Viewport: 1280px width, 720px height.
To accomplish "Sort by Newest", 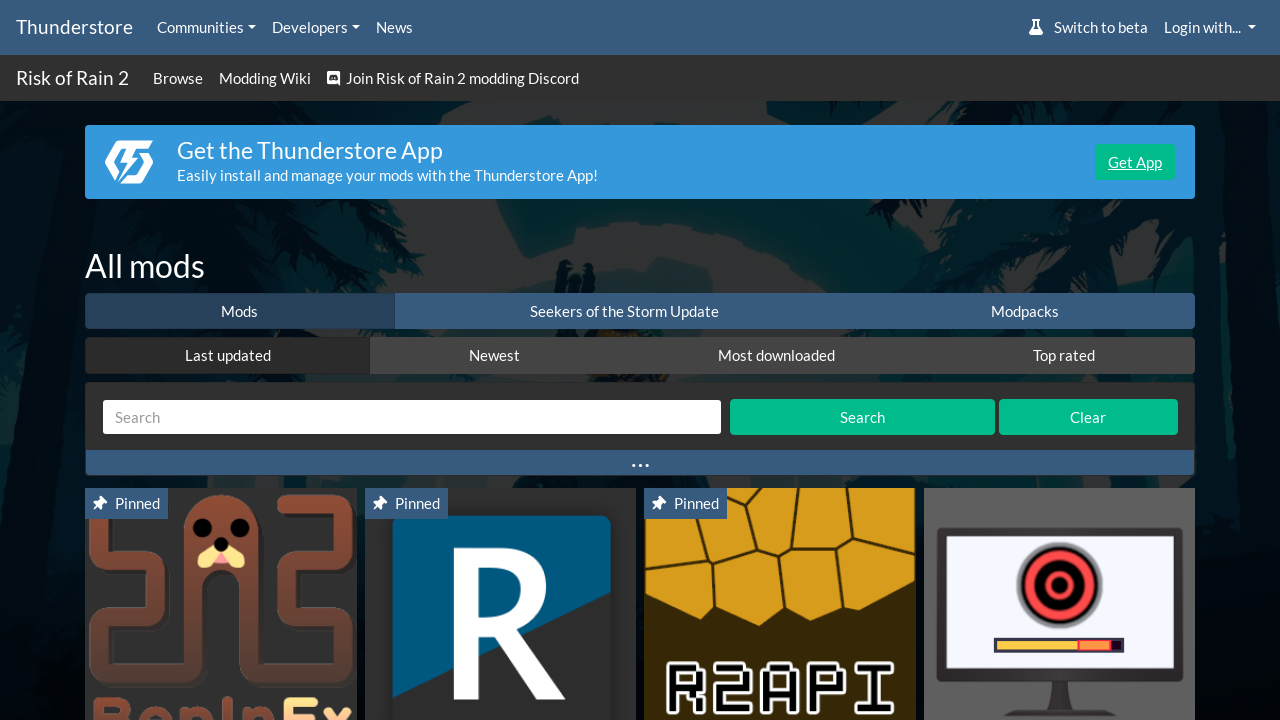I will click(x=494, y=355).
